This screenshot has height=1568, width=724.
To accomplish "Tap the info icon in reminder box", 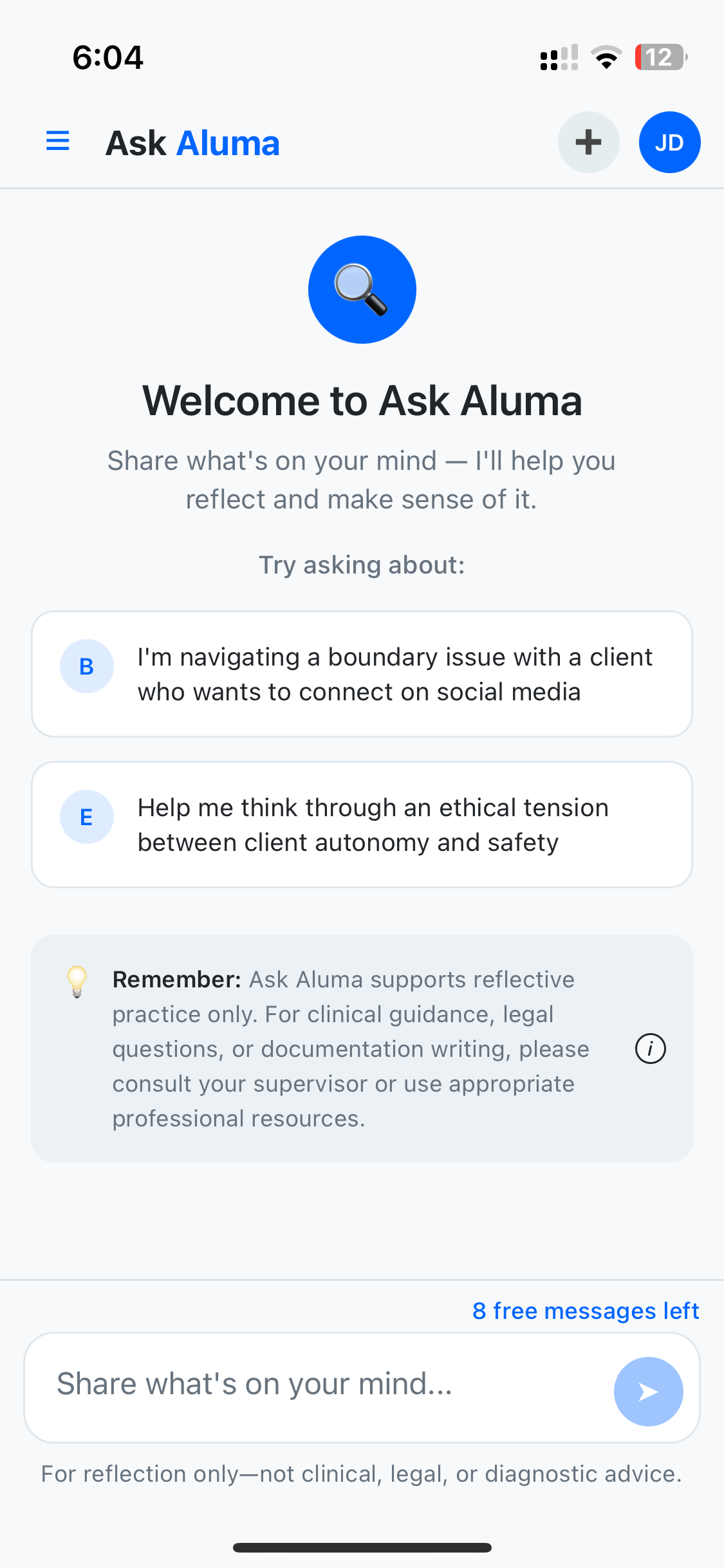I will (650, 1049).
